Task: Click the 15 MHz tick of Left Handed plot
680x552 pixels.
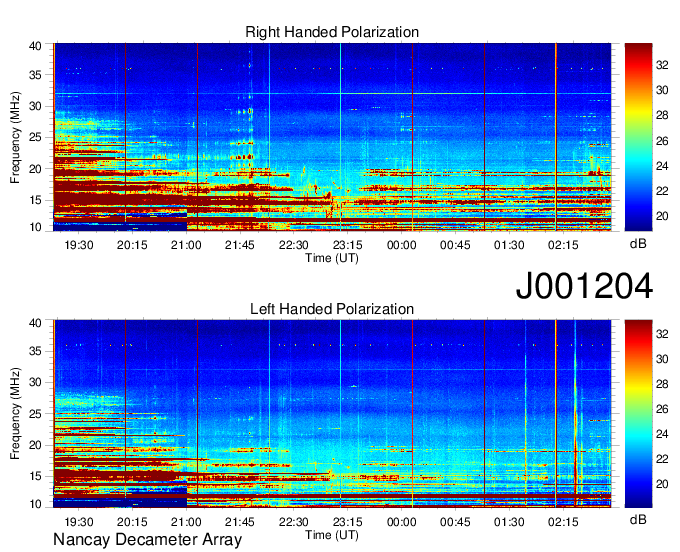Action: (x=35, y=476)
